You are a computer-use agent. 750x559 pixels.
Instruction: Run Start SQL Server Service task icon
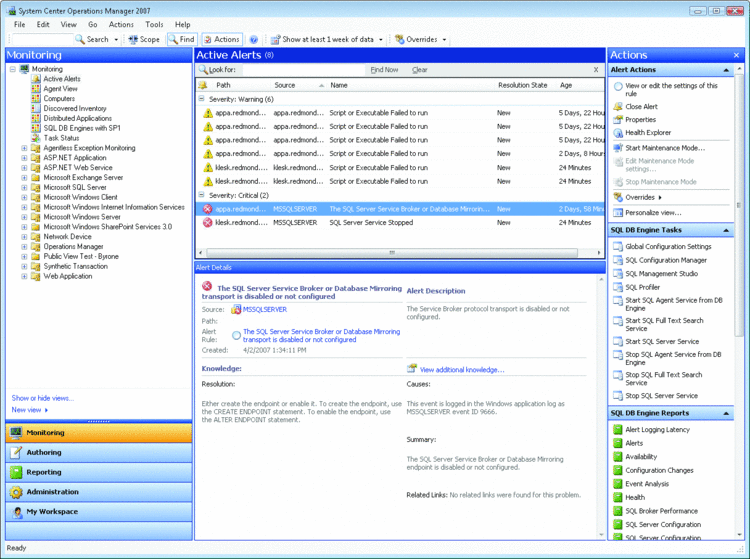[x=618, y=341]
